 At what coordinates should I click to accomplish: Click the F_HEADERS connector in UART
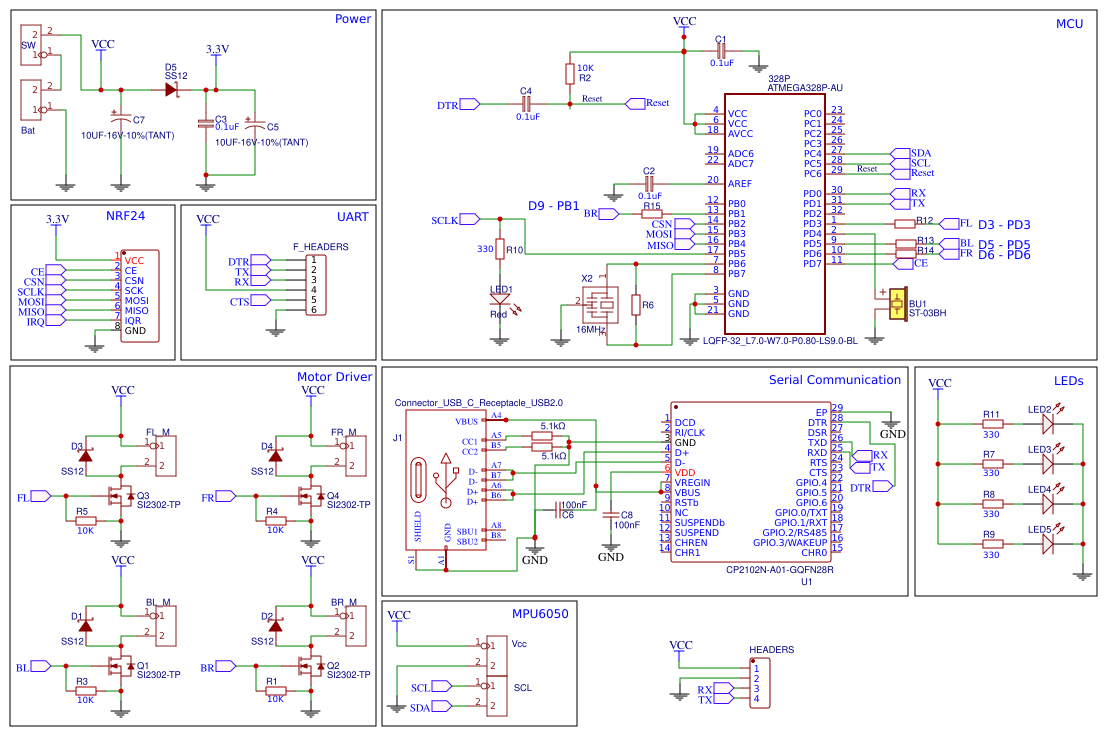click(315, 285)
